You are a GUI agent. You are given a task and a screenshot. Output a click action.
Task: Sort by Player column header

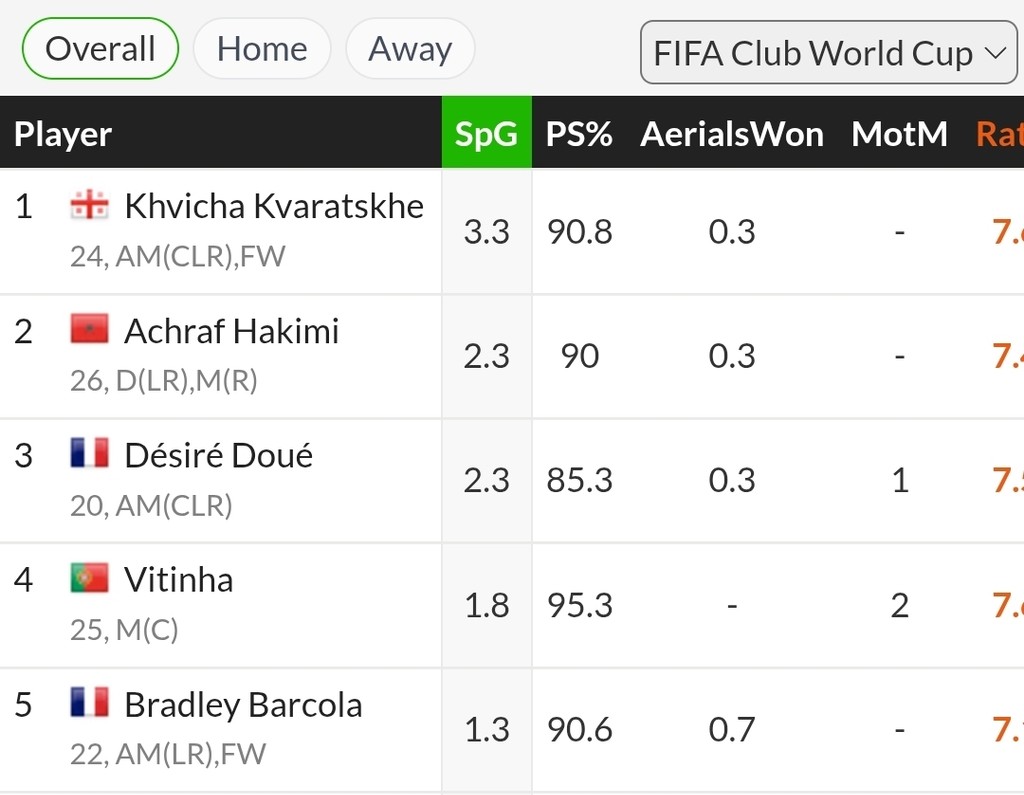pyautogui.click(x=63, y=135)
